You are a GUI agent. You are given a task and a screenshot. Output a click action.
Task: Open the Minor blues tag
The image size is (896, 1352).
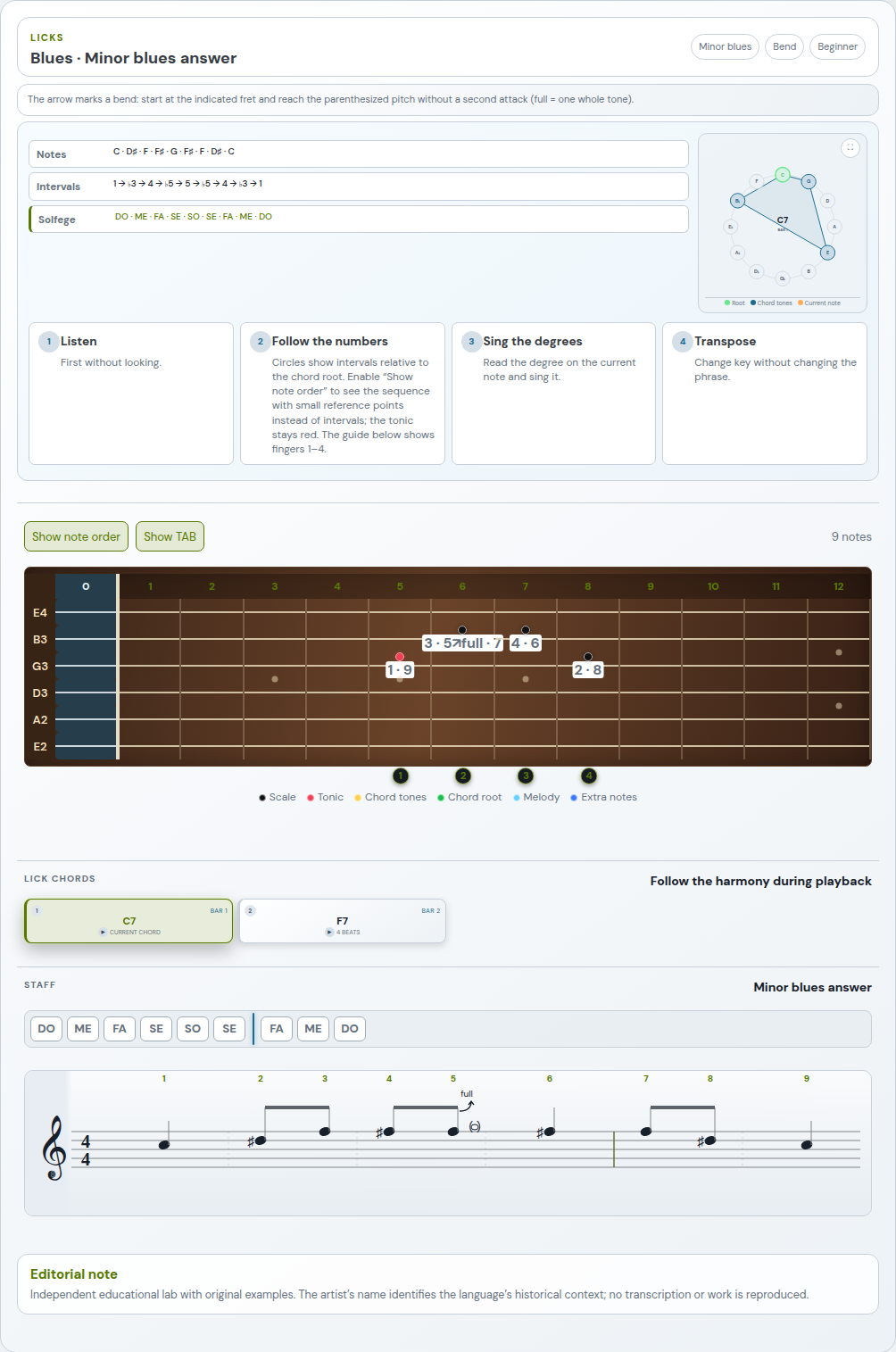(725, 46)
